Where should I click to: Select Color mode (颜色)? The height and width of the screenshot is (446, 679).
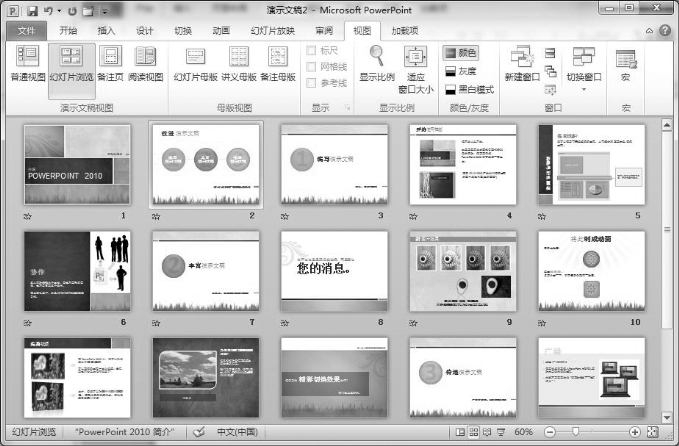point(460,53)
